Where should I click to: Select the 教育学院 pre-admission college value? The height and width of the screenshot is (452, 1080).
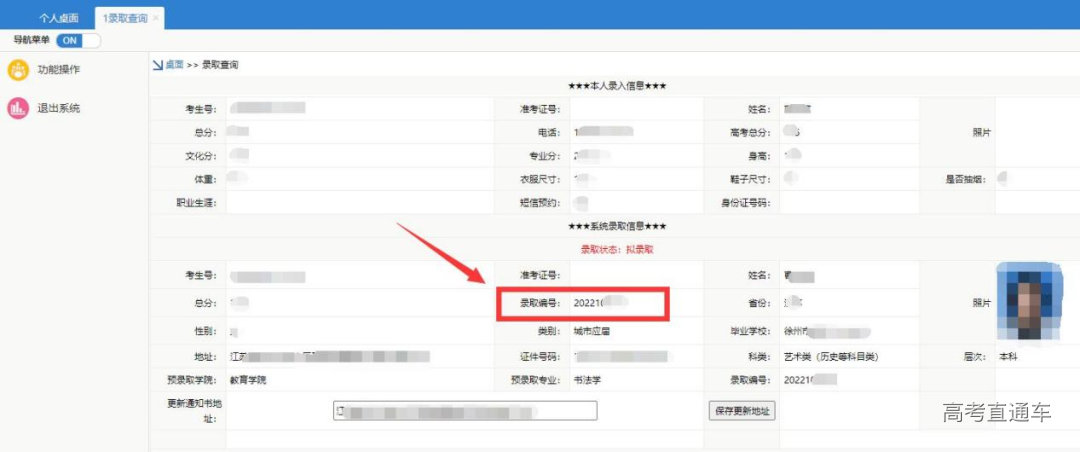[249, 380]
